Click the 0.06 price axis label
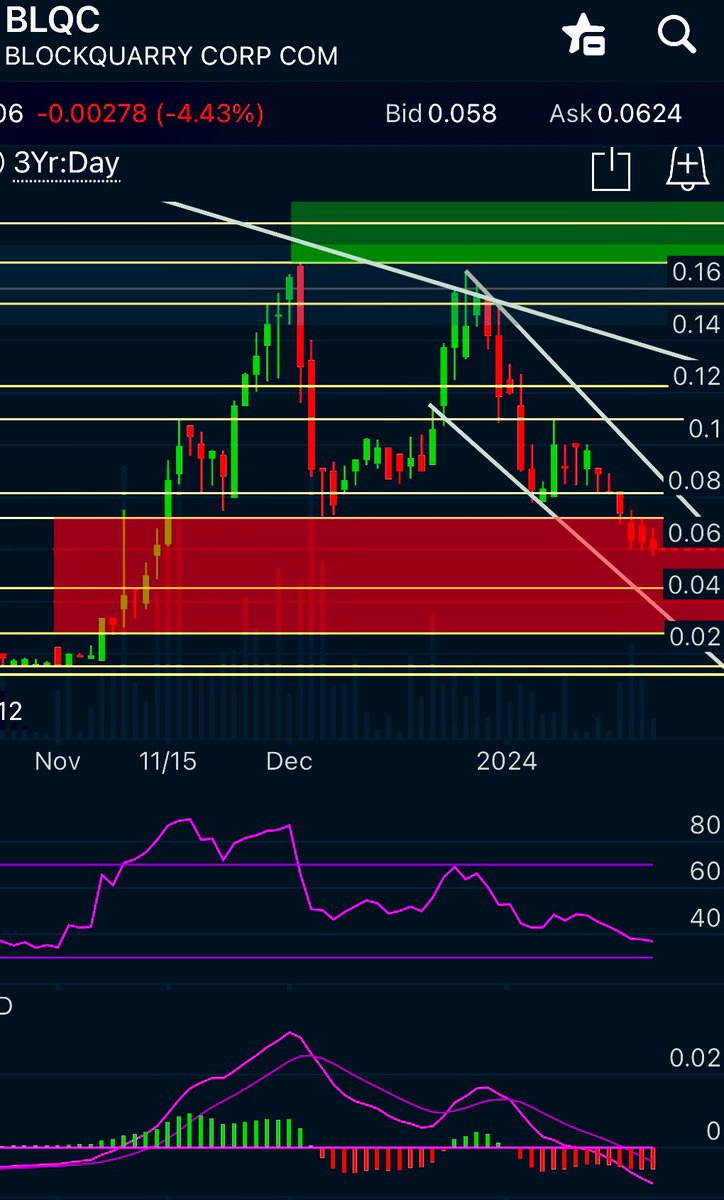The image size is (724, 1200). click(696, 532)
